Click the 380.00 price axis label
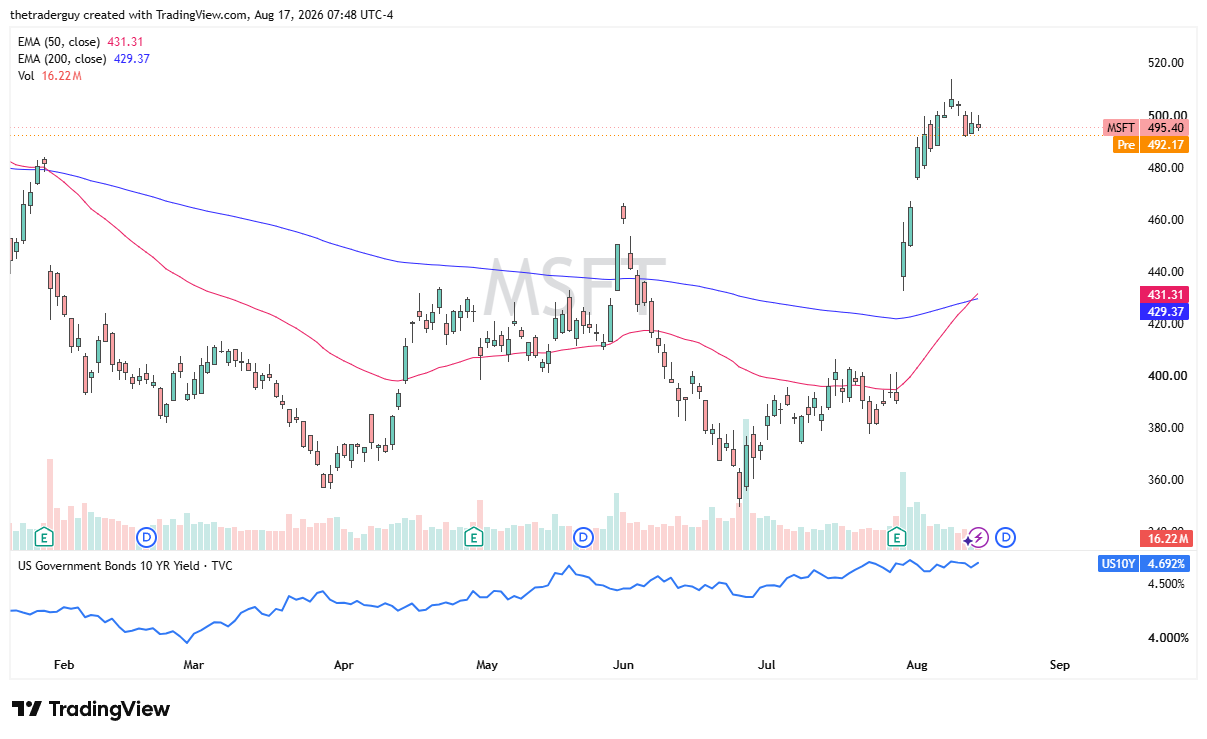The height and width of the screenshot is (739, 1207). pyautogui.click(x=1165, y=428)
